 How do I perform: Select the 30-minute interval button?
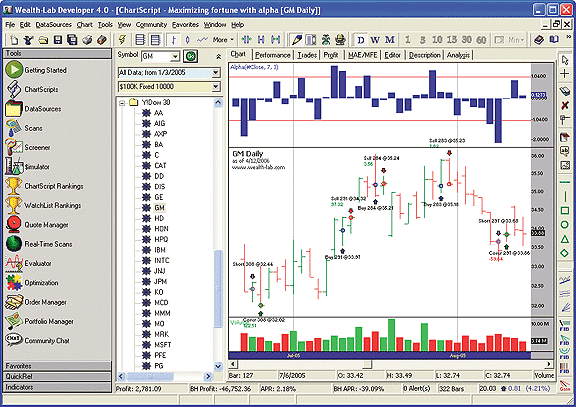coord(467,40)
